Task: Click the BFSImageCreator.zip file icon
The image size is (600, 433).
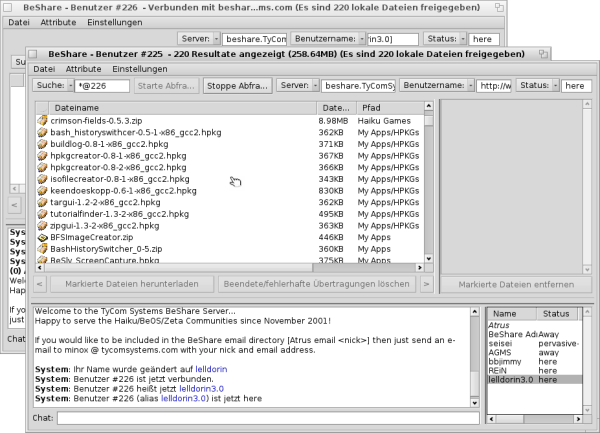Action: click(x=42, y=238)
